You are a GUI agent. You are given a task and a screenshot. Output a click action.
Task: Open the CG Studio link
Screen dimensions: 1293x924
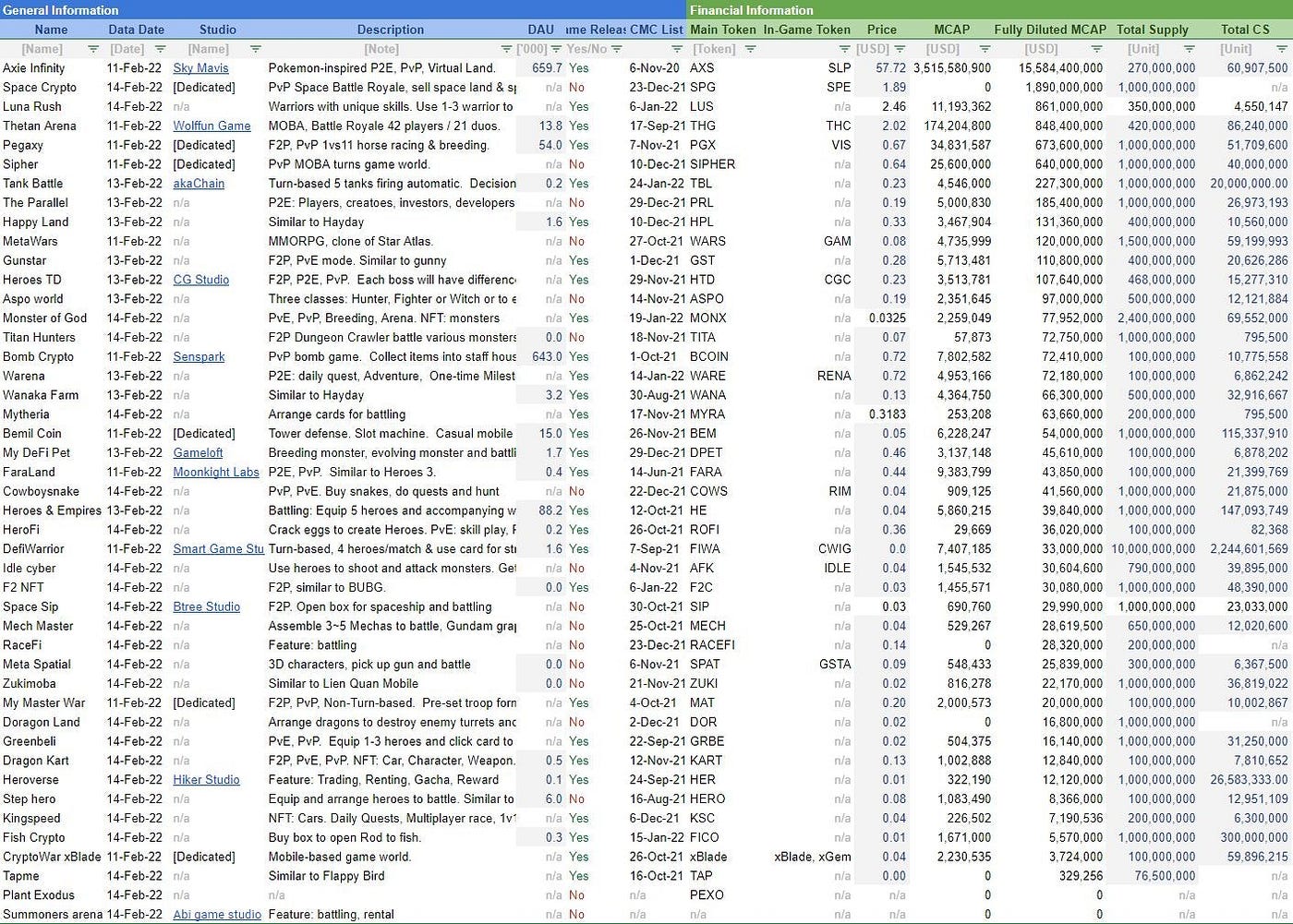pyautogui.click(x=200, y=280)
